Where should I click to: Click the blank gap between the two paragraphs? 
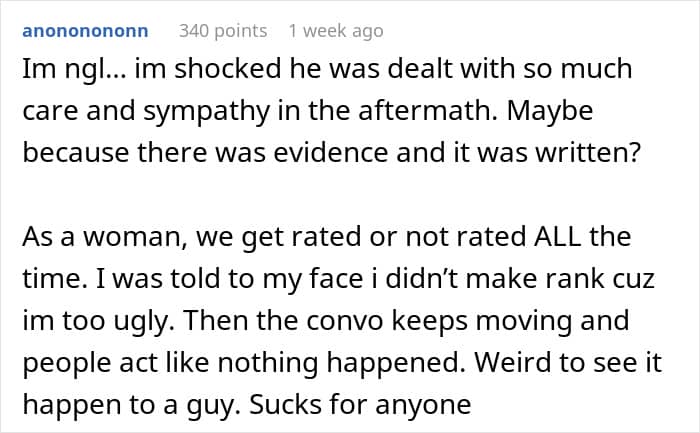tap(339, 195)
